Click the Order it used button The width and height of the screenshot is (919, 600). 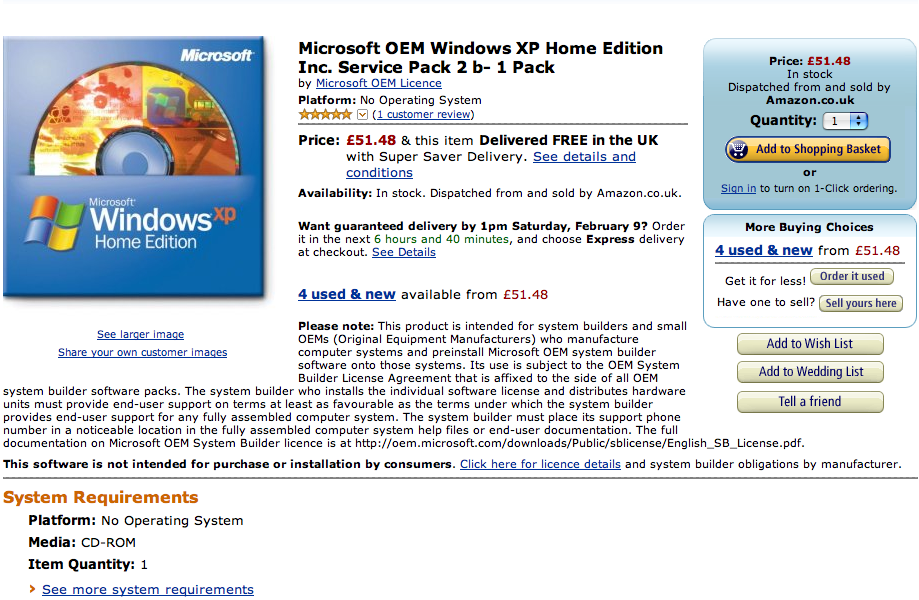pyautogui.click(x=852, y=277)
